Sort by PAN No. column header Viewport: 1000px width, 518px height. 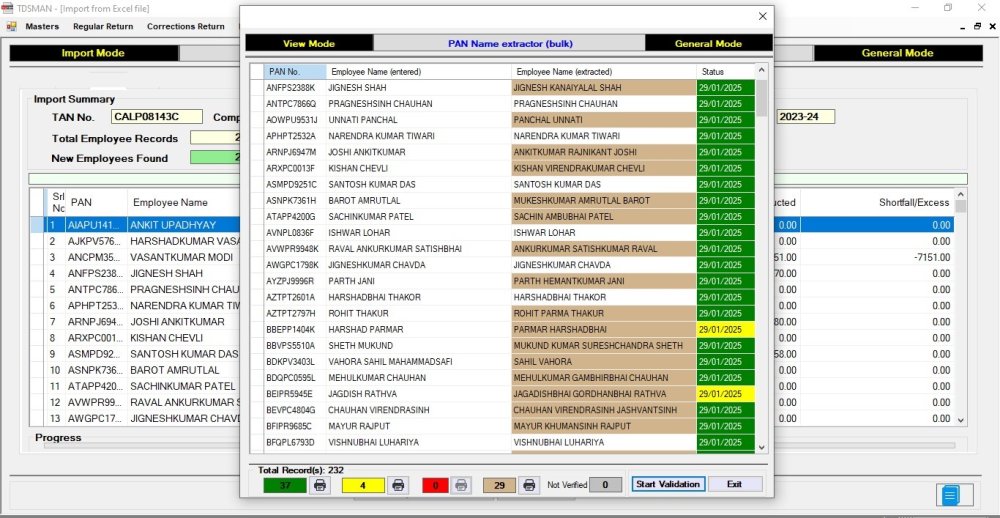[x=295, y=71]
